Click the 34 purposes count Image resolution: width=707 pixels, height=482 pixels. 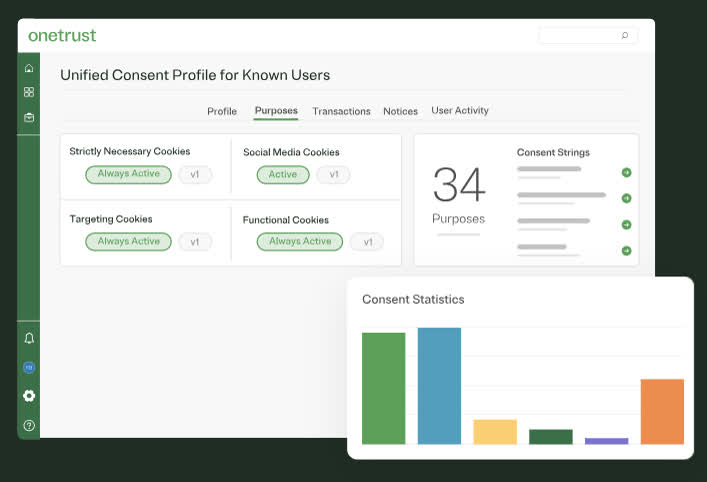coord(459,185)
